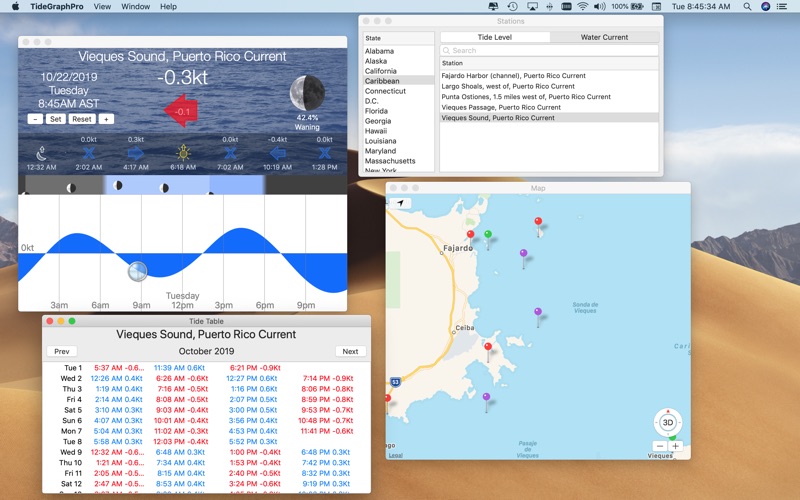800x500 pixels.
Task: Switch to the Tide Level tab
Action: [495, 37]
